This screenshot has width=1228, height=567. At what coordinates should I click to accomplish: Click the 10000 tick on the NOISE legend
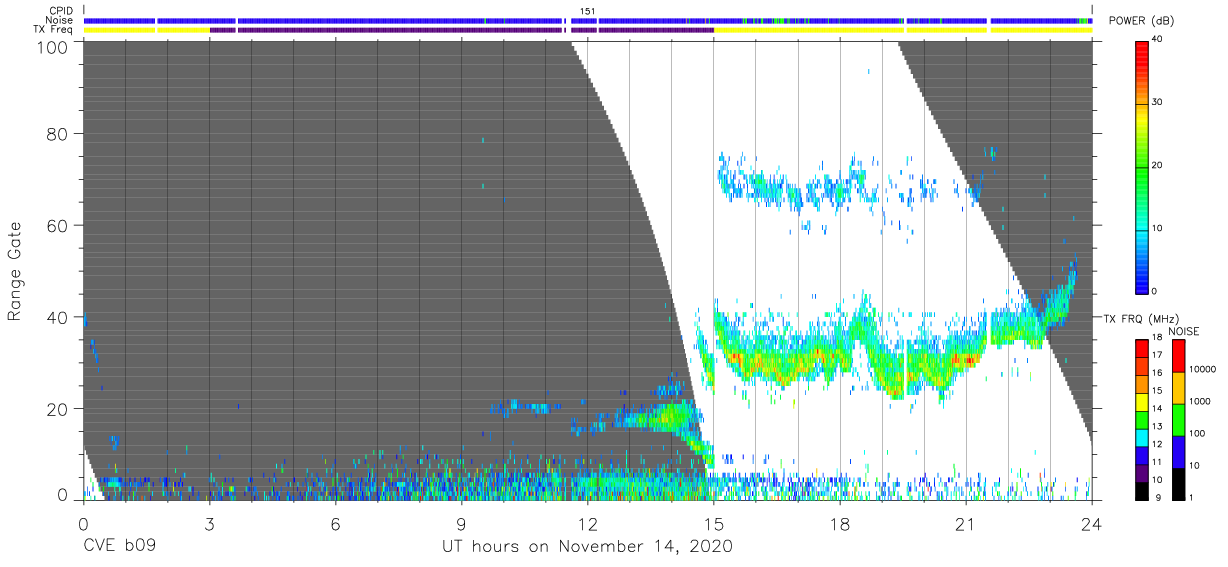(1201, 370)
